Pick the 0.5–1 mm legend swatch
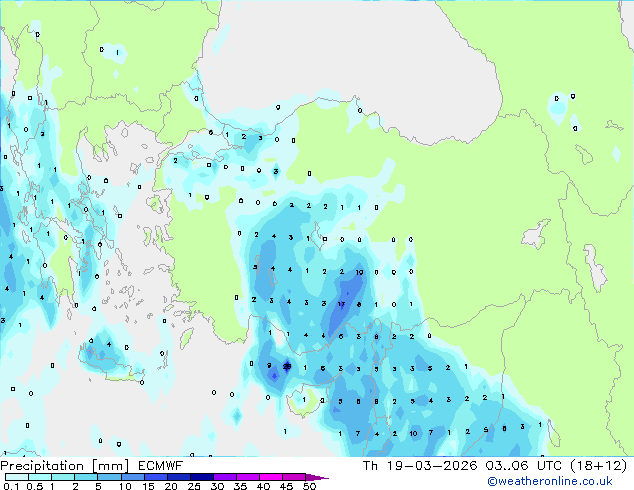Viewport: 634px width, 490px height. pos(40,477)
